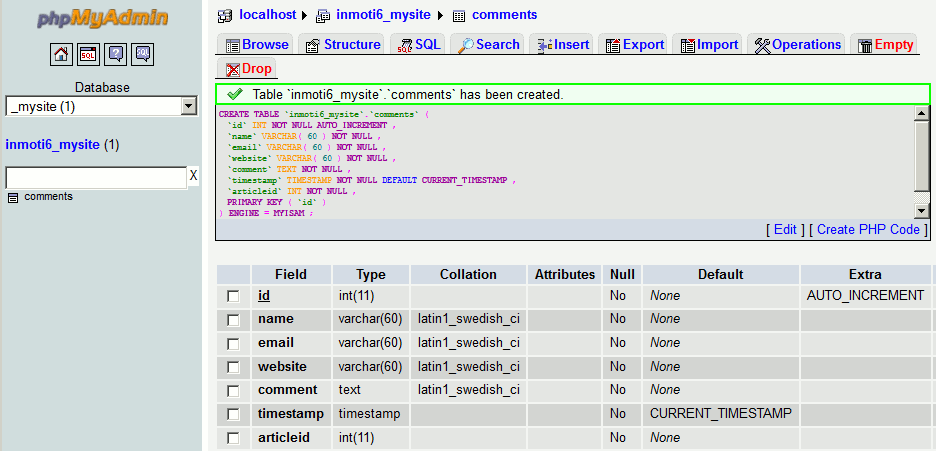Image resolution: width=936 pixels, height=451 pixels.
Task: Click the SQL reference documentation icon
Action: tap(143, 54)
